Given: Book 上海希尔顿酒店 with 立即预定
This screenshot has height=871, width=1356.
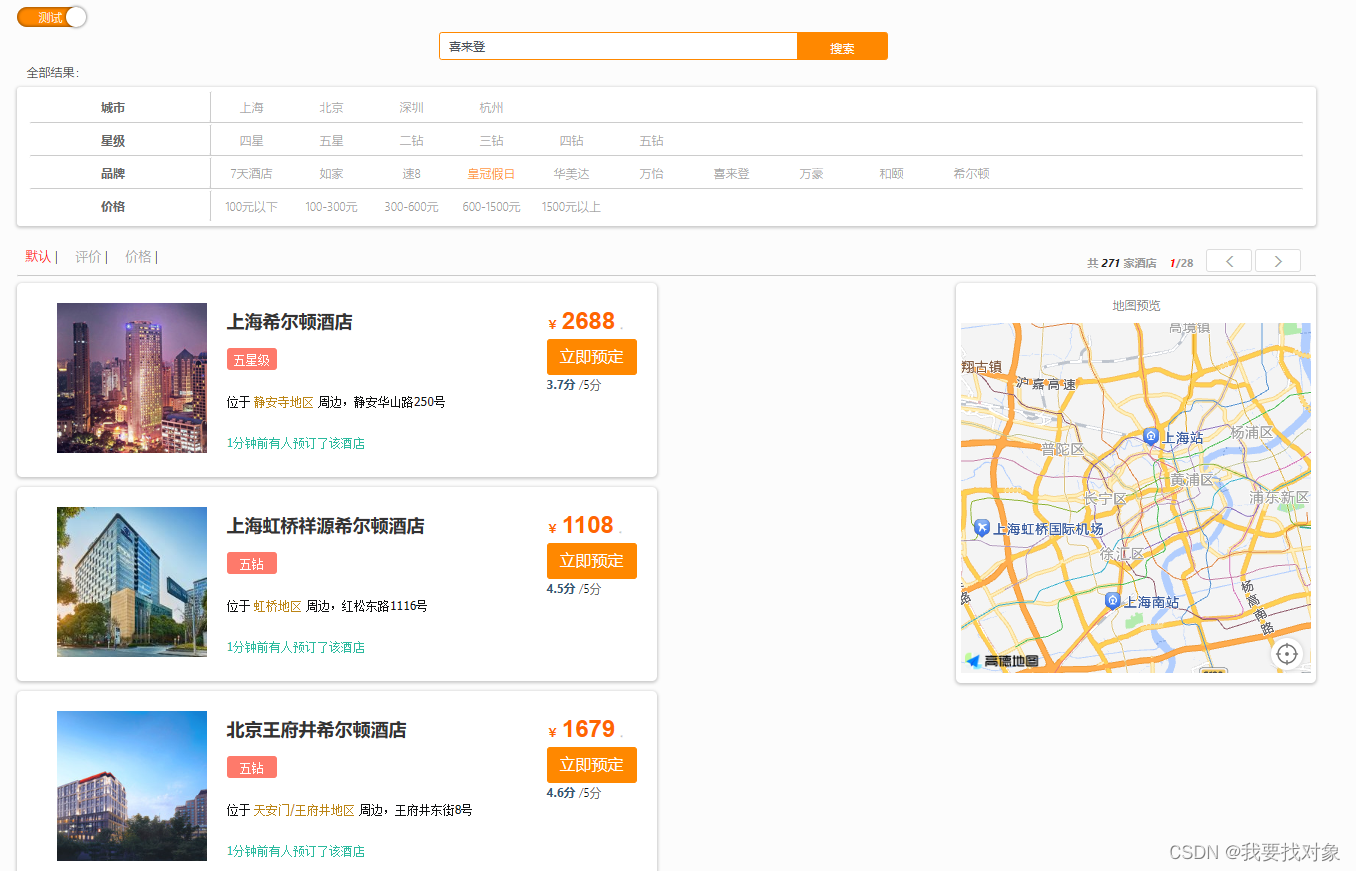Looking at the screenshot, I should (592, 357).
